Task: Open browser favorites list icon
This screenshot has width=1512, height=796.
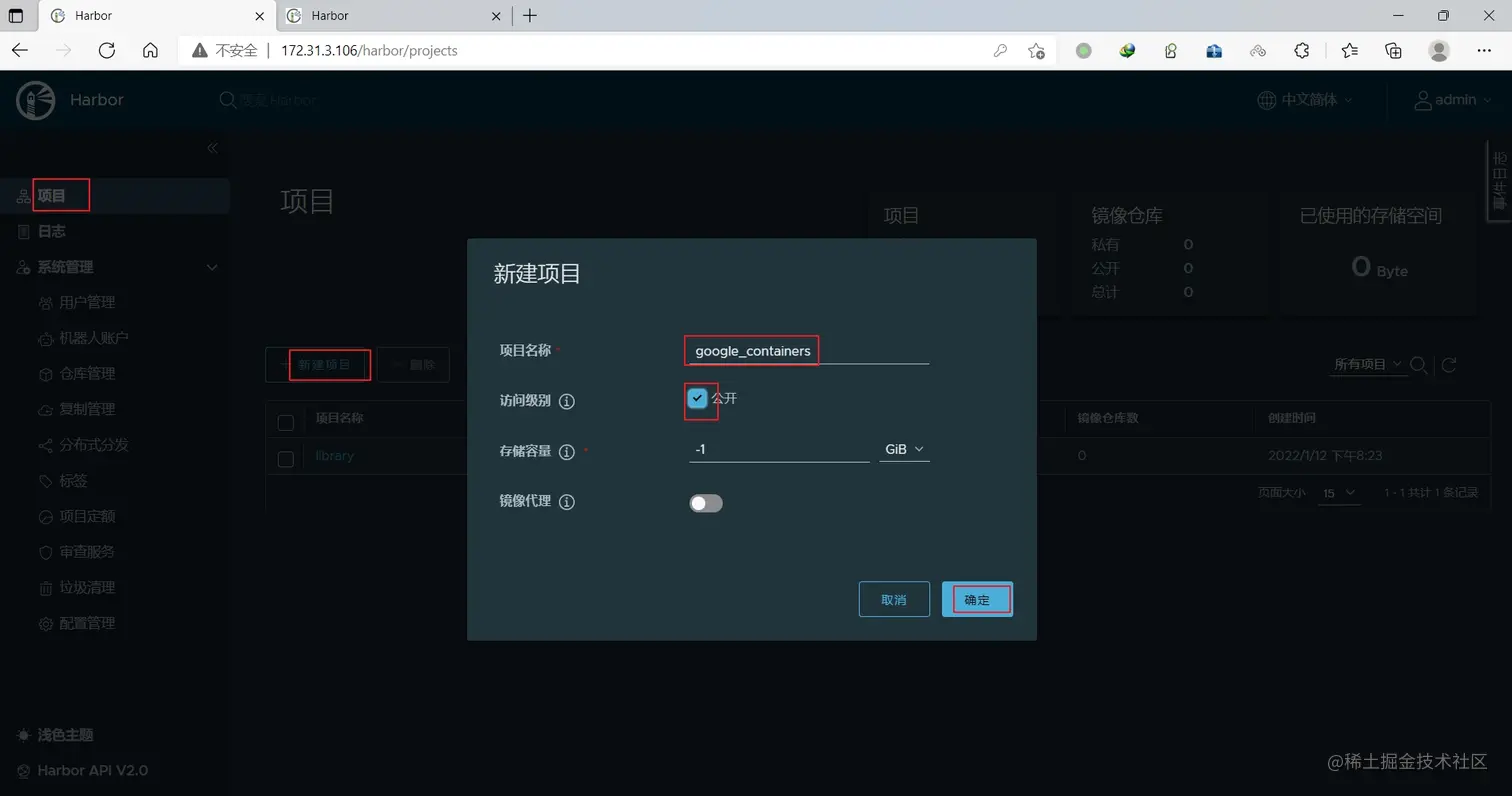Action: [x=1349, y=50]
